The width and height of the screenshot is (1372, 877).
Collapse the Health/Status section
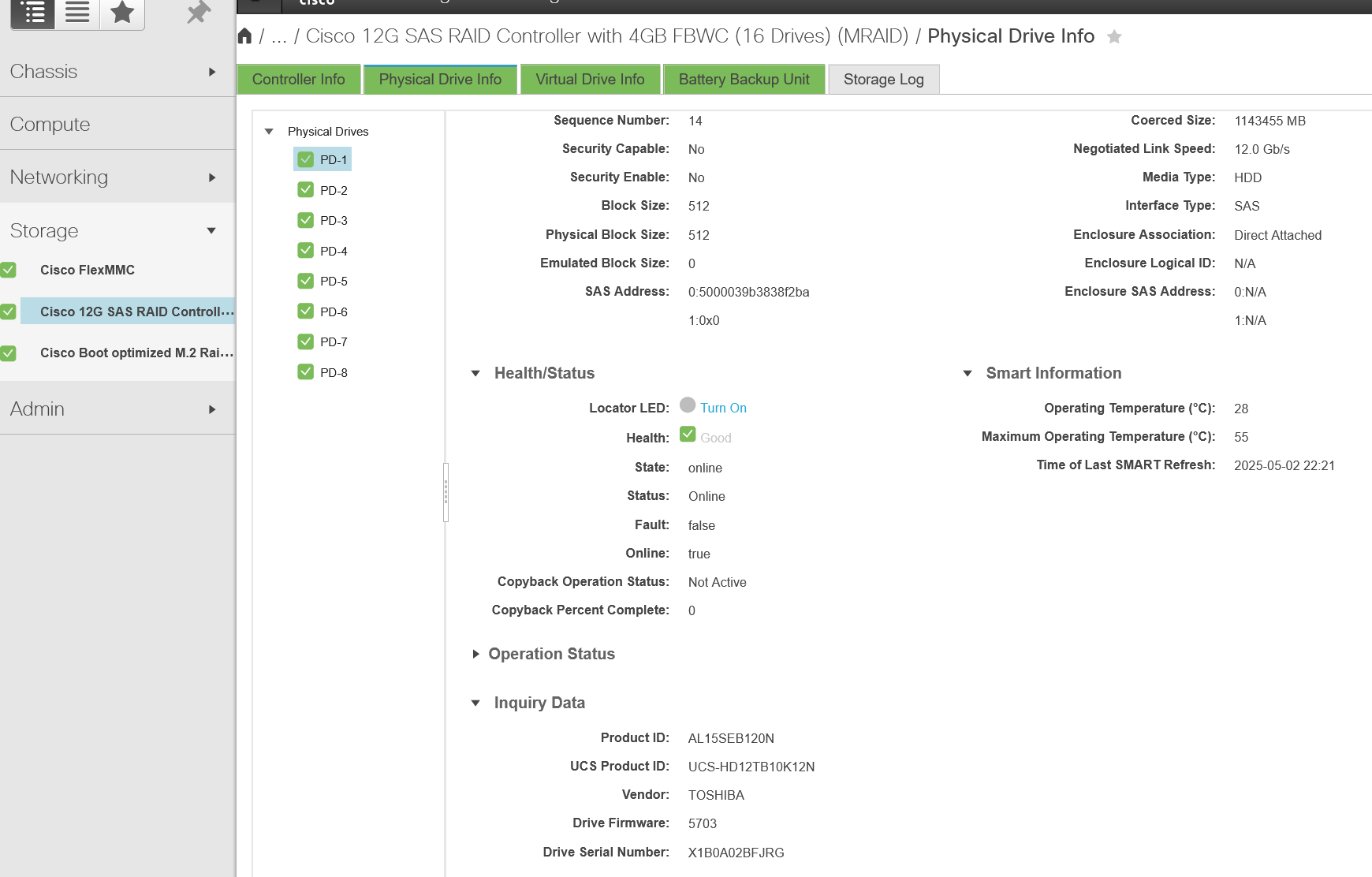pyautogui.click(x=475, y=373)
